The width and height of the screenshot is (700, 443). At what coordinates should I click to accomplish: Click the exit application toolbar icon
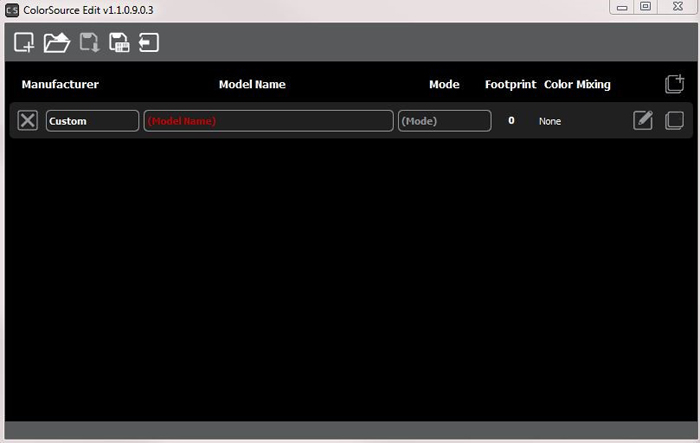(149, 42)
